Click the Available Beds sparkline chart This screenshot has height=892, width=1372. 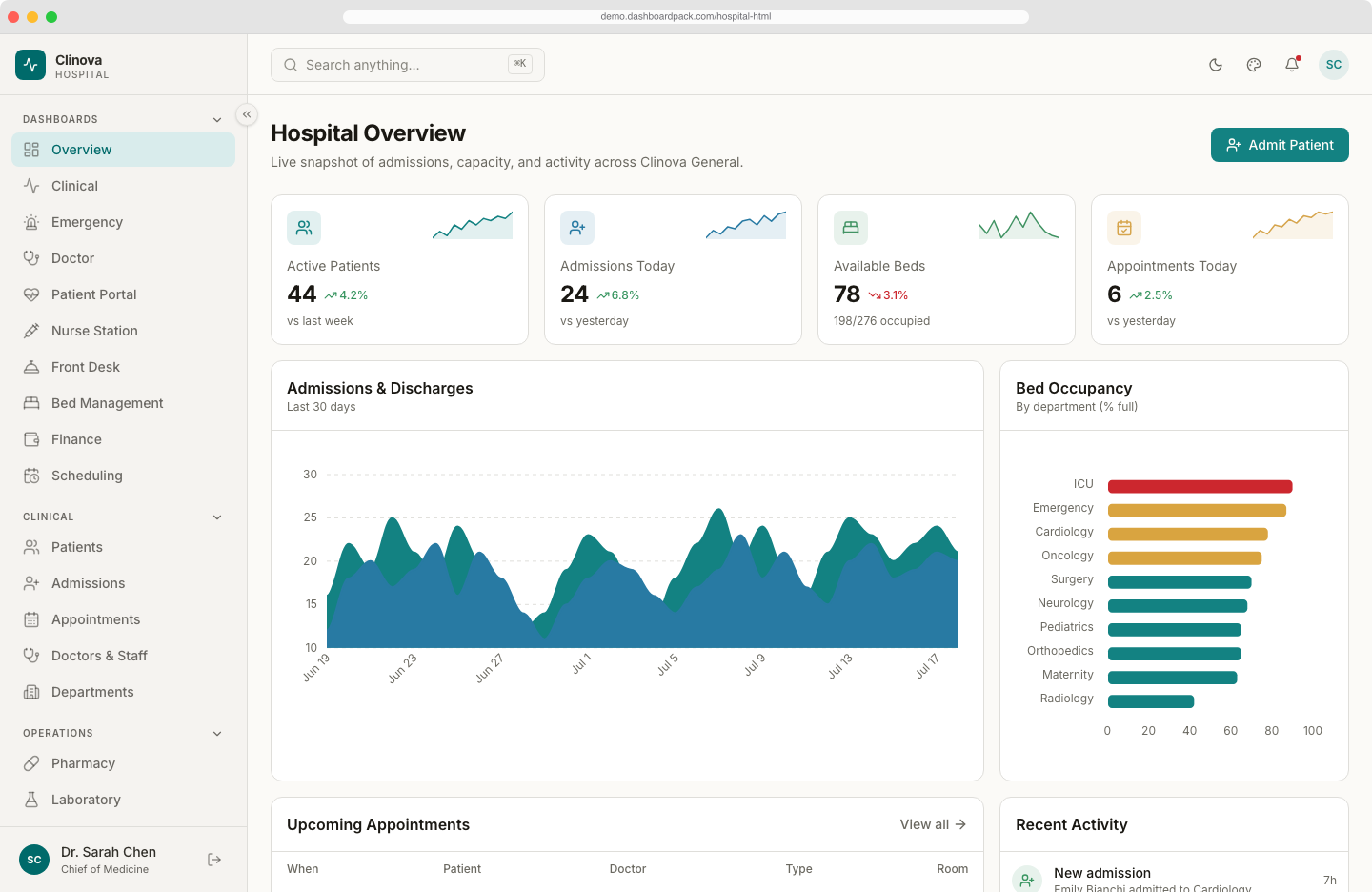(x=1019, y=225)
